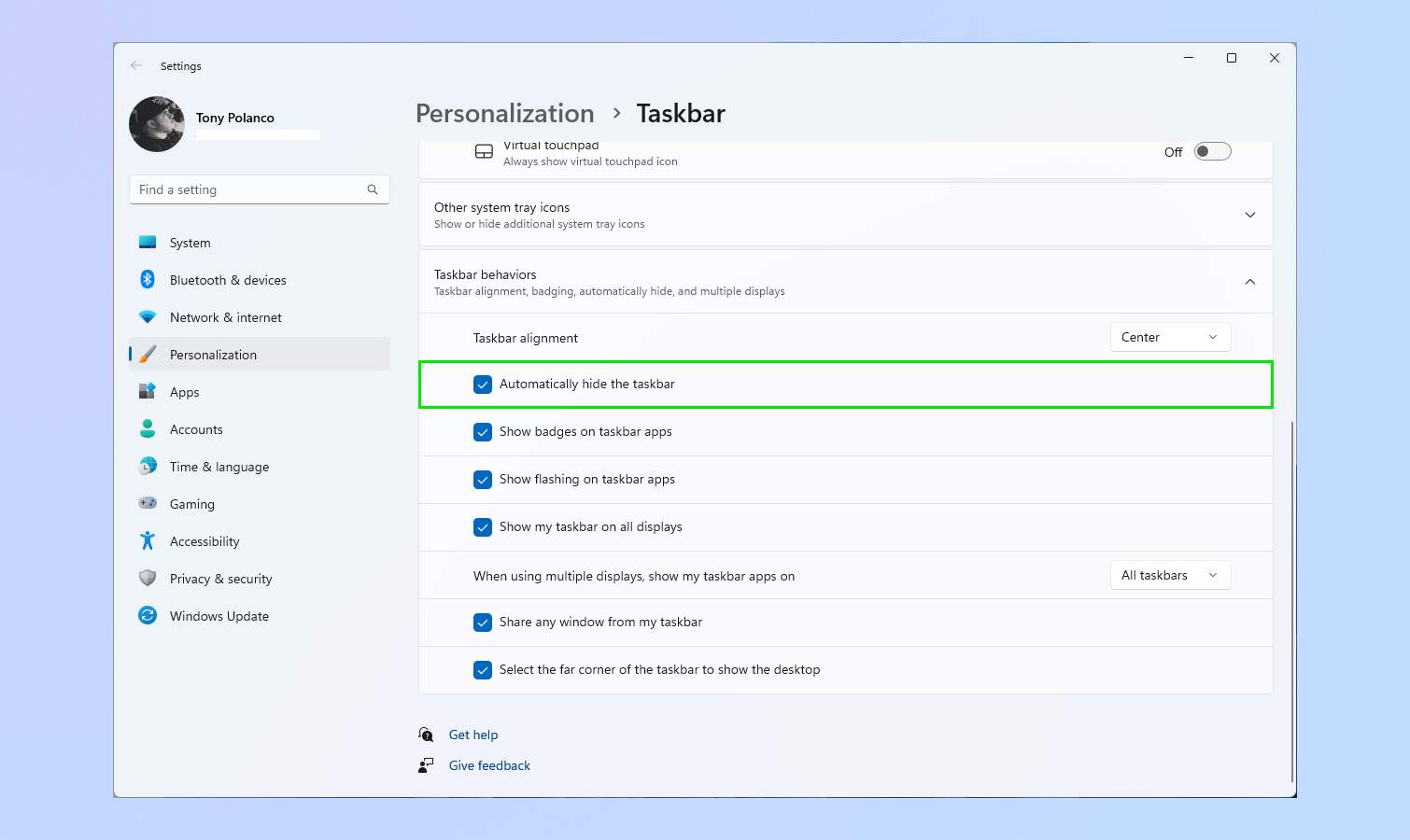The height and width of the screenshot is (840, 1410).
Task: Click the Privacy shield icon
Action: coord(148,579)
